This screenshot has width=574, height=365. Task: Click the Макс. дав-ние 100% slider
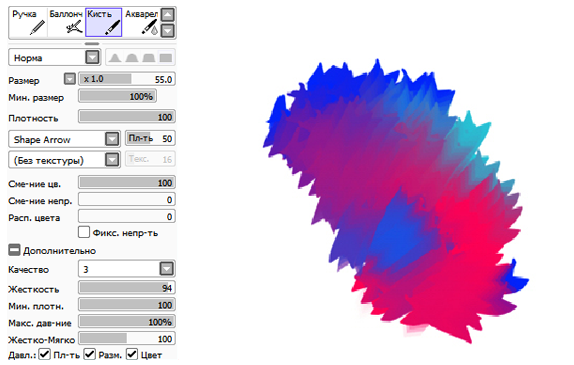coord(127,322)
